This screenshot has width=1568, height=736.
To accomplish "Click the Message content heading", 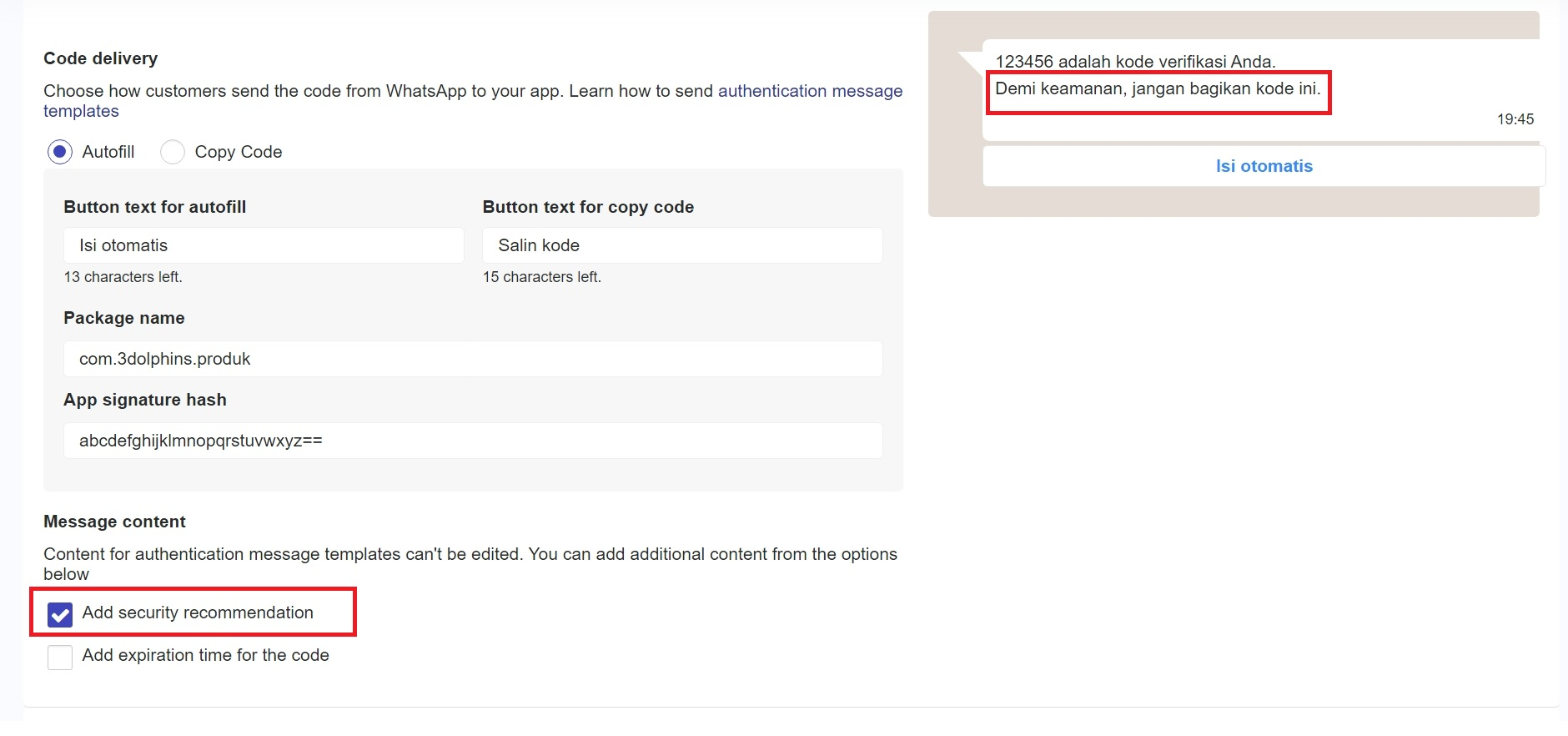I will (x=115, y=522).
